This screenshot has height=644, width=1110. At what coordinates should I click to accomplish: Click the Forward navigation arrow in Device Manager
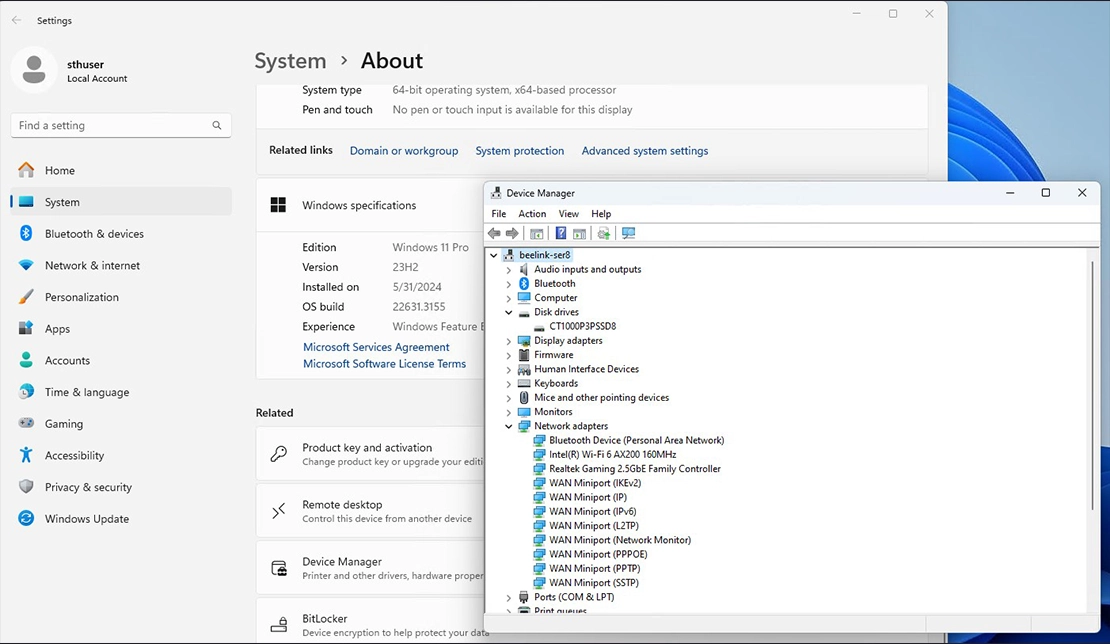point(512,233)
